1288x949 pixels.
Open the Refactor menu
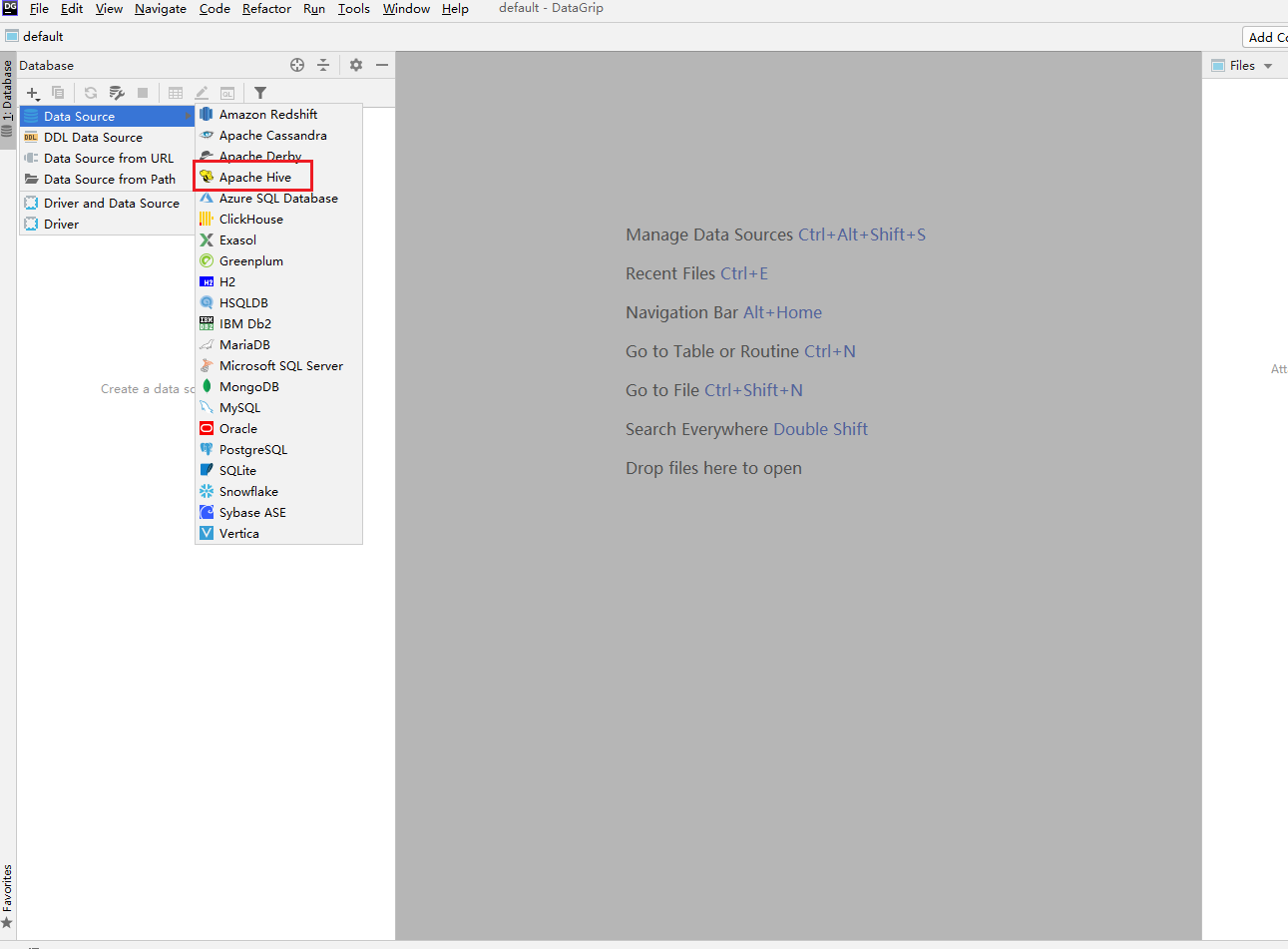click(266, 9)
